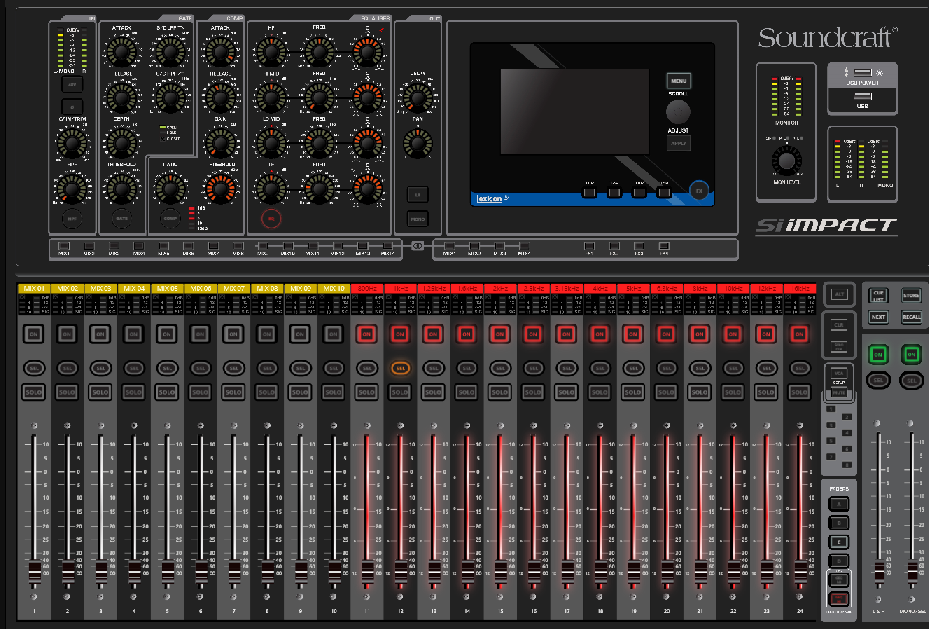Viewport: 929px width, 629px height.
Task: Click the GAIN/TRIM knob
Action: click(x=72, y=143)
